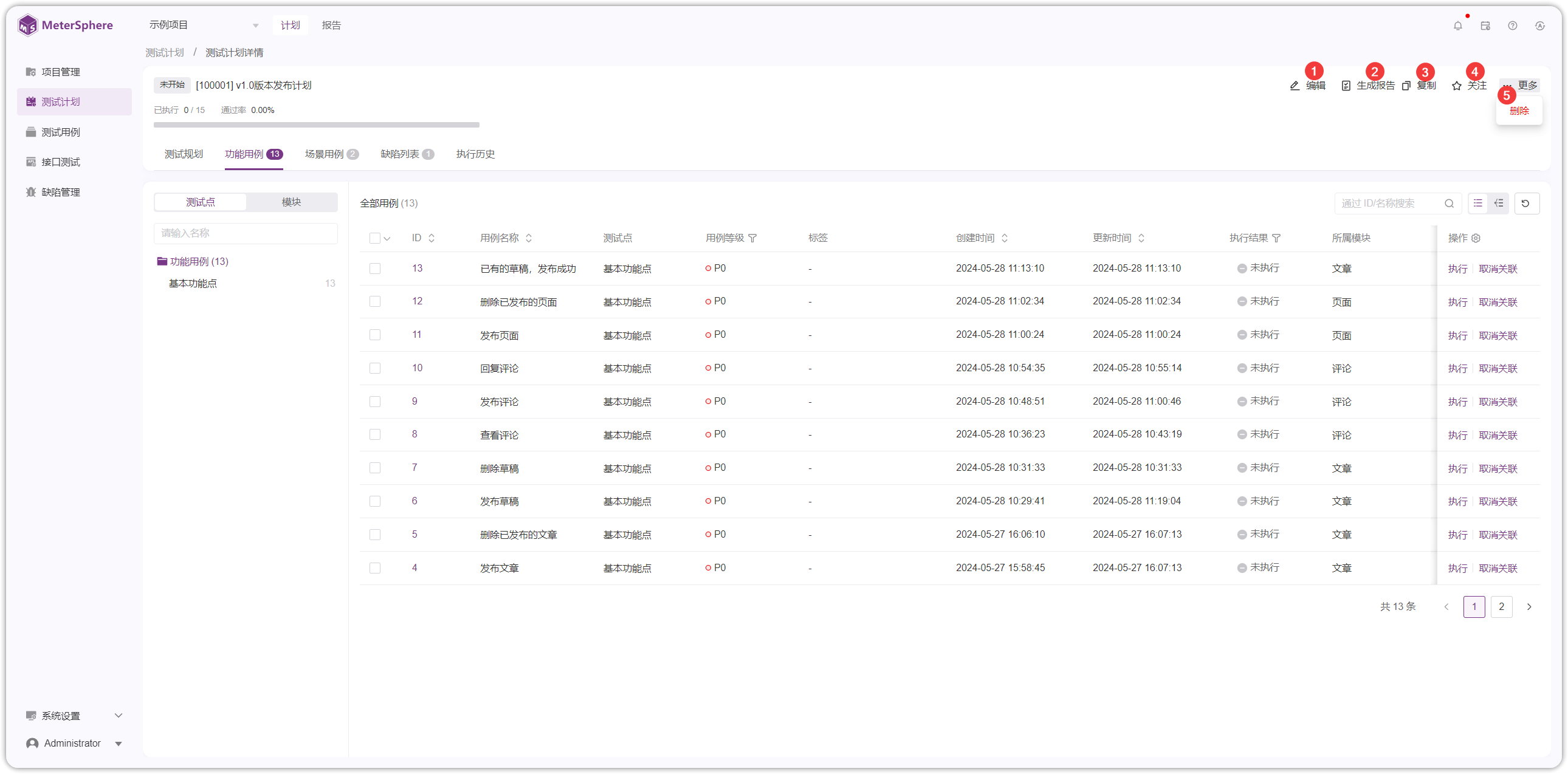Open the notifications bell icon
Screen dimensions: 1568x774
(x=1457, y=26)
